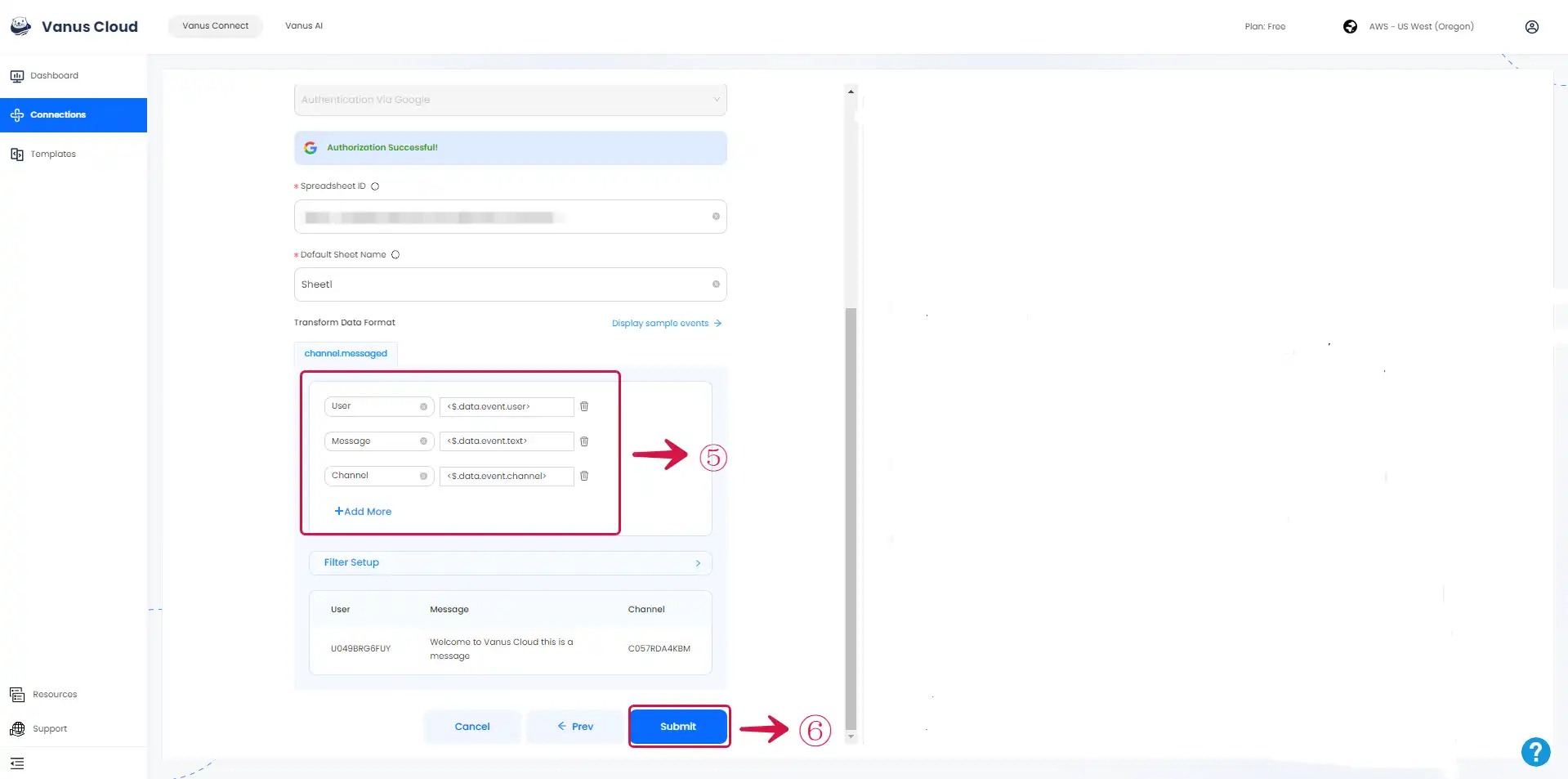Edit the $.data.event.text value field

click(x=507, y=441)
